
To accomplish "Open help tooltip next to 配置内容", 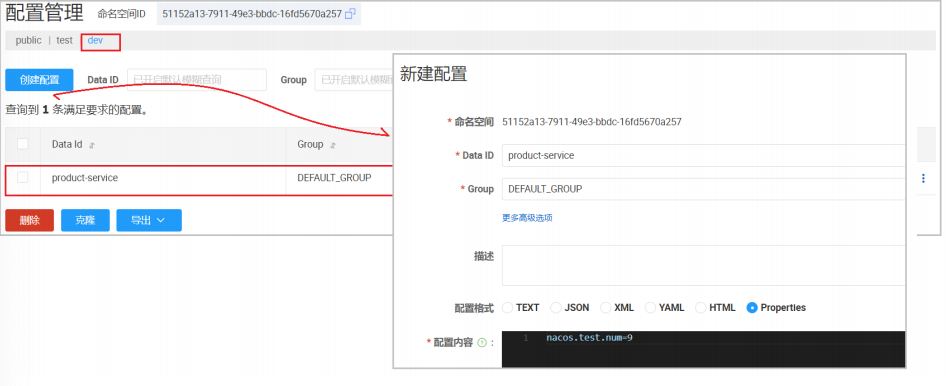I will click(481, 343).
